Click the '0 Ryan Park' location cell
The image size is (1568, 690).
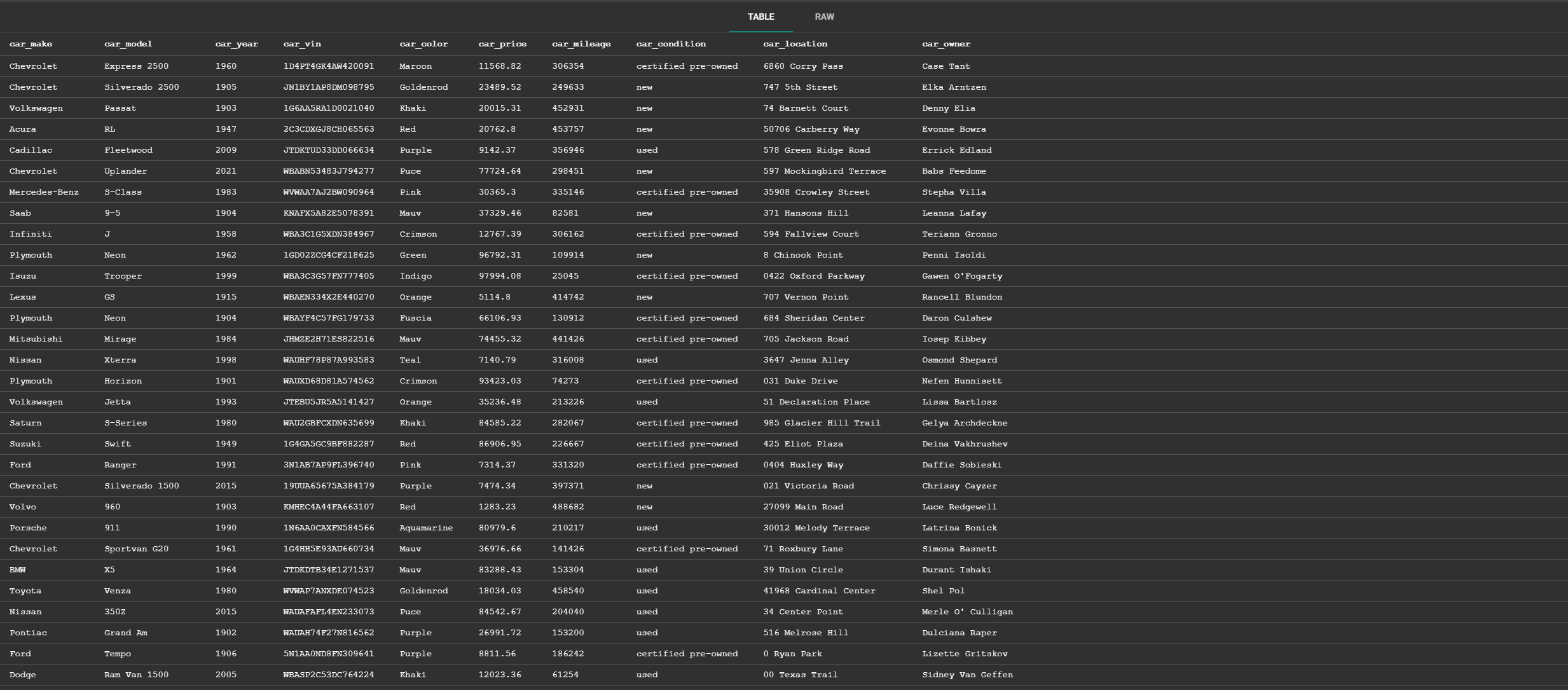tap(792, 654)
